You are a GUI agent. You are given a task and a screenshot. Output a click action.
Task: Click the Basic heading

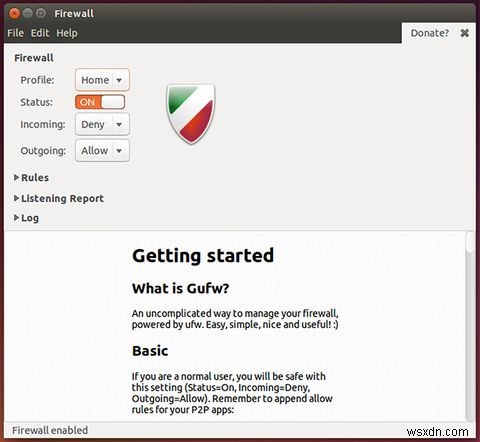click(x=150, y=351)
